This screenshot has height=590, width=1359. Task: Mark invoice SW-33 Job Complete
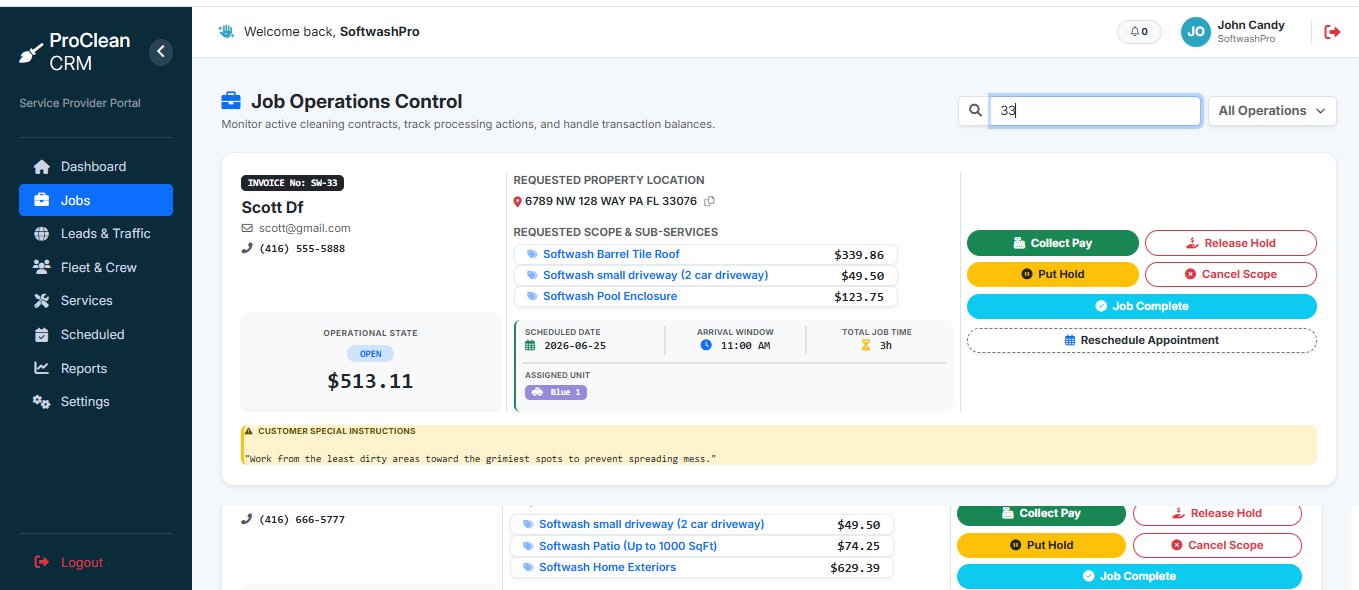click(1142, 306)
